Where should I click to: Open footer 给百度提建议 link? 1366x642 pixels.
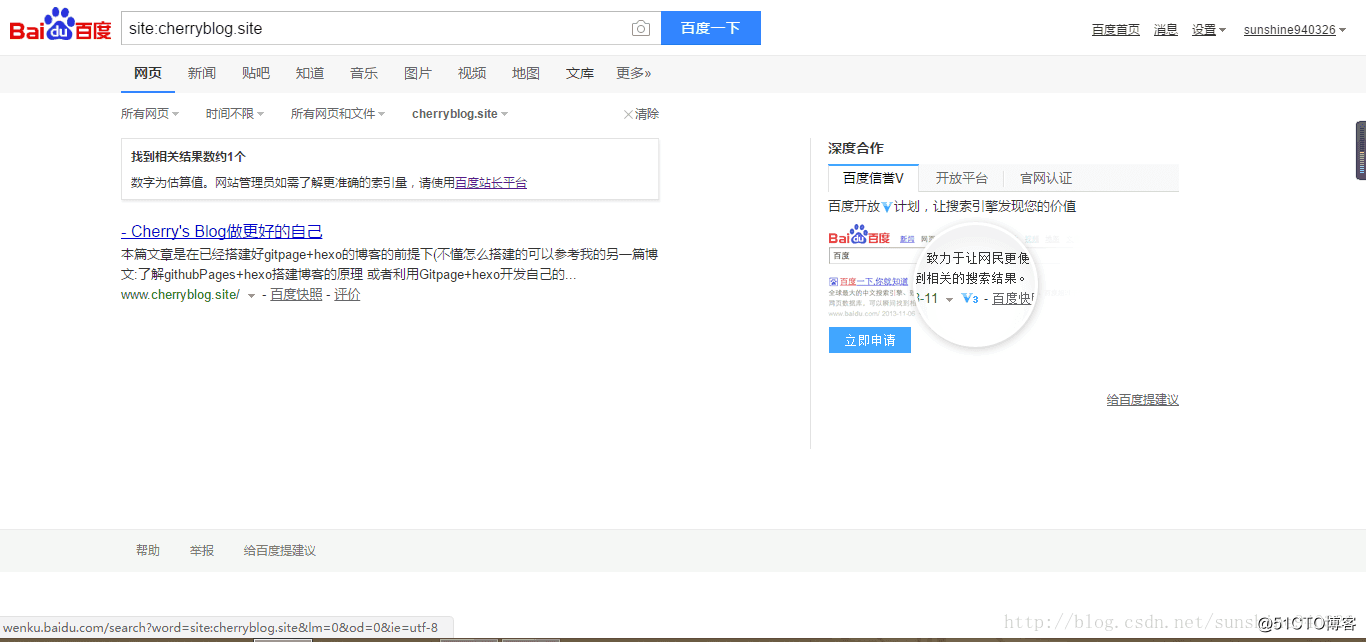(x=280, y=551)
